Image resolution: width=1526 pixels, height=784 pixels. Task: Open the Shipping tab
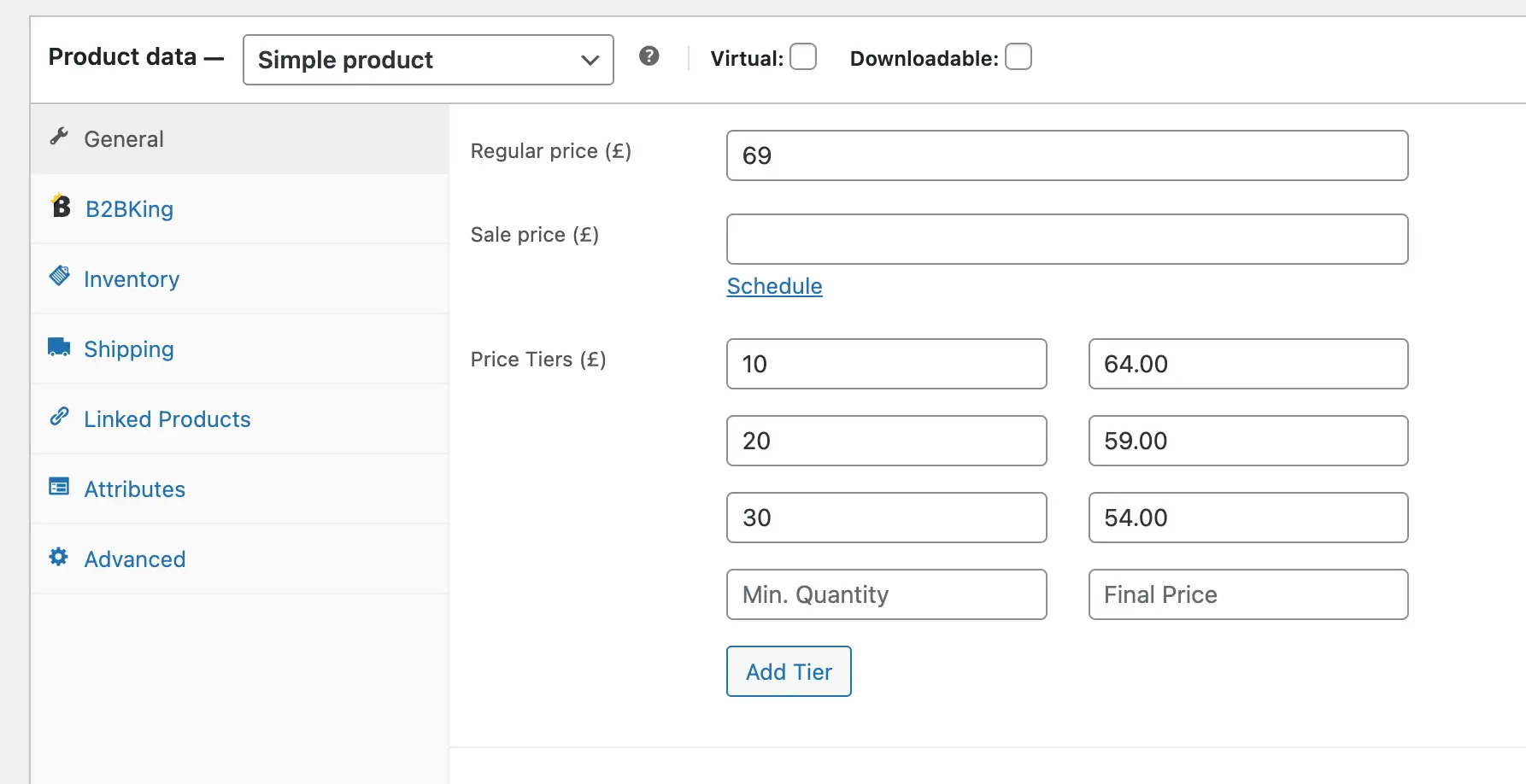[x=129, y=349]
